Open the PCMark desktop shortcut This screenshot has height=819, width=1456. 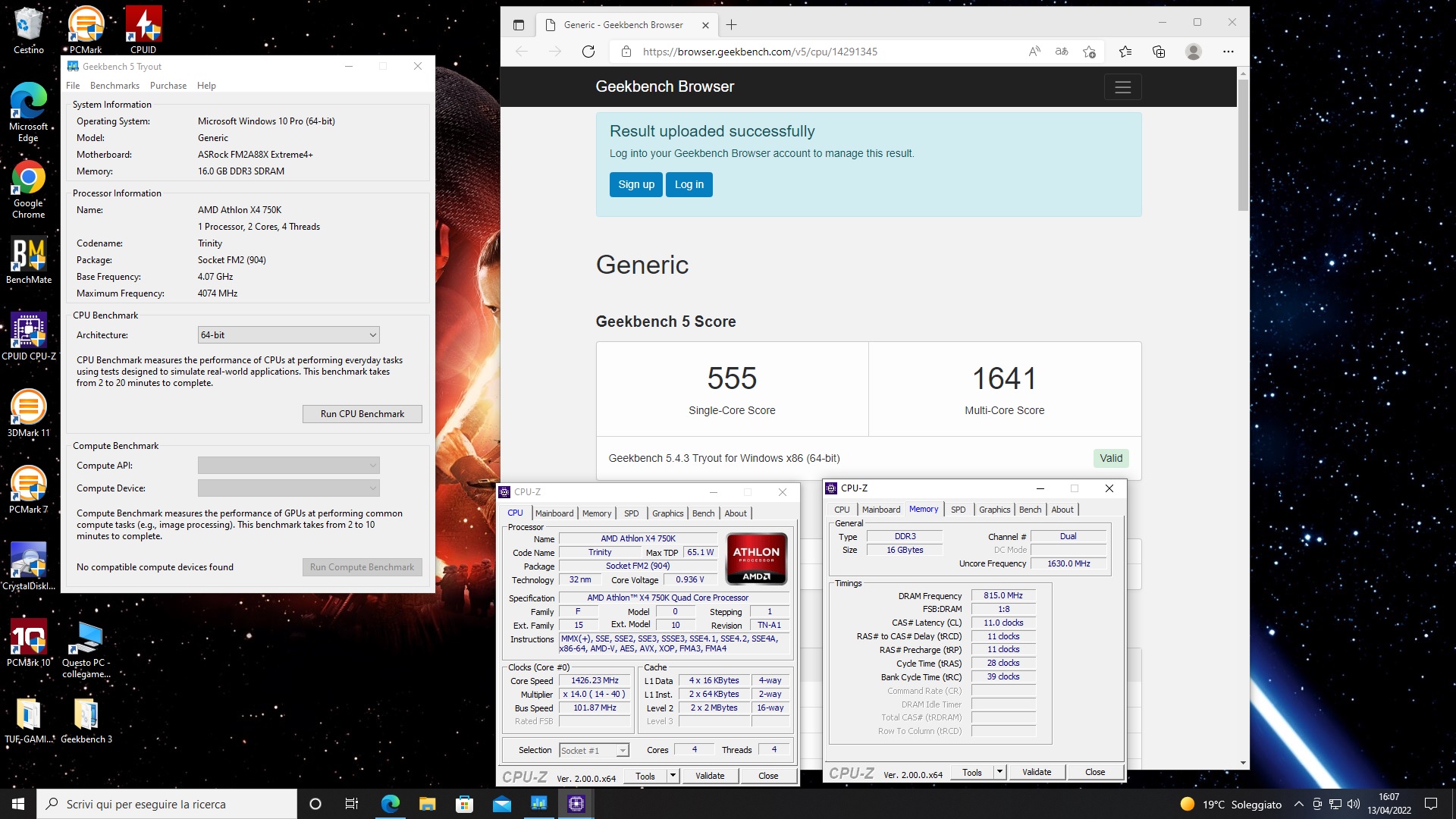(x=86, y=30)
